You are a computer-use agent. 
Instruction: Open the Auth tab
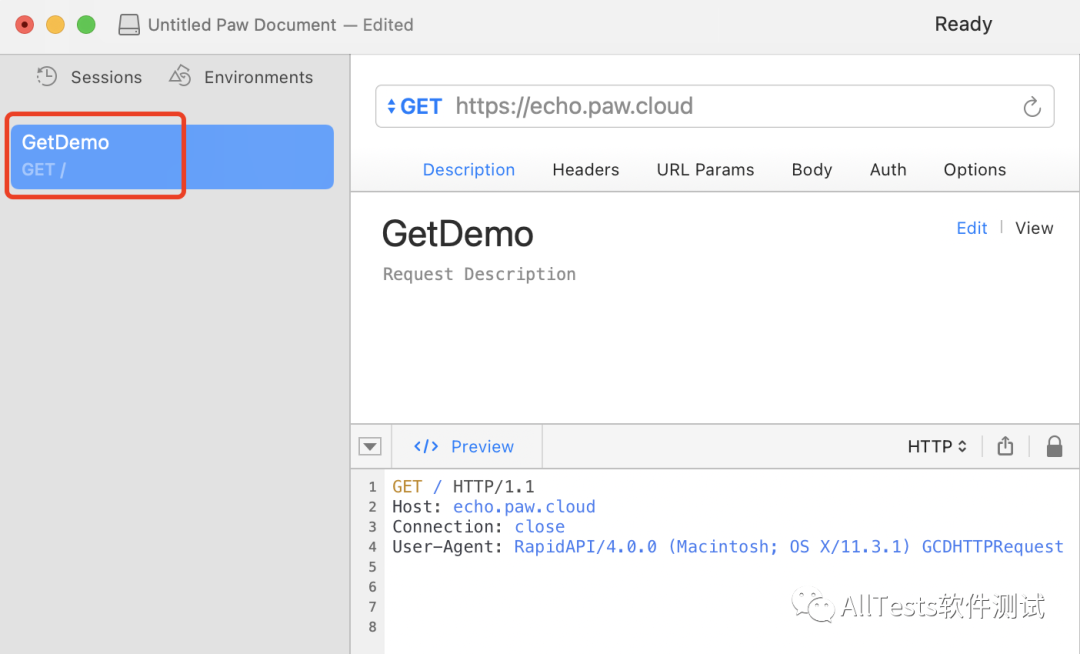click(888, 170)
